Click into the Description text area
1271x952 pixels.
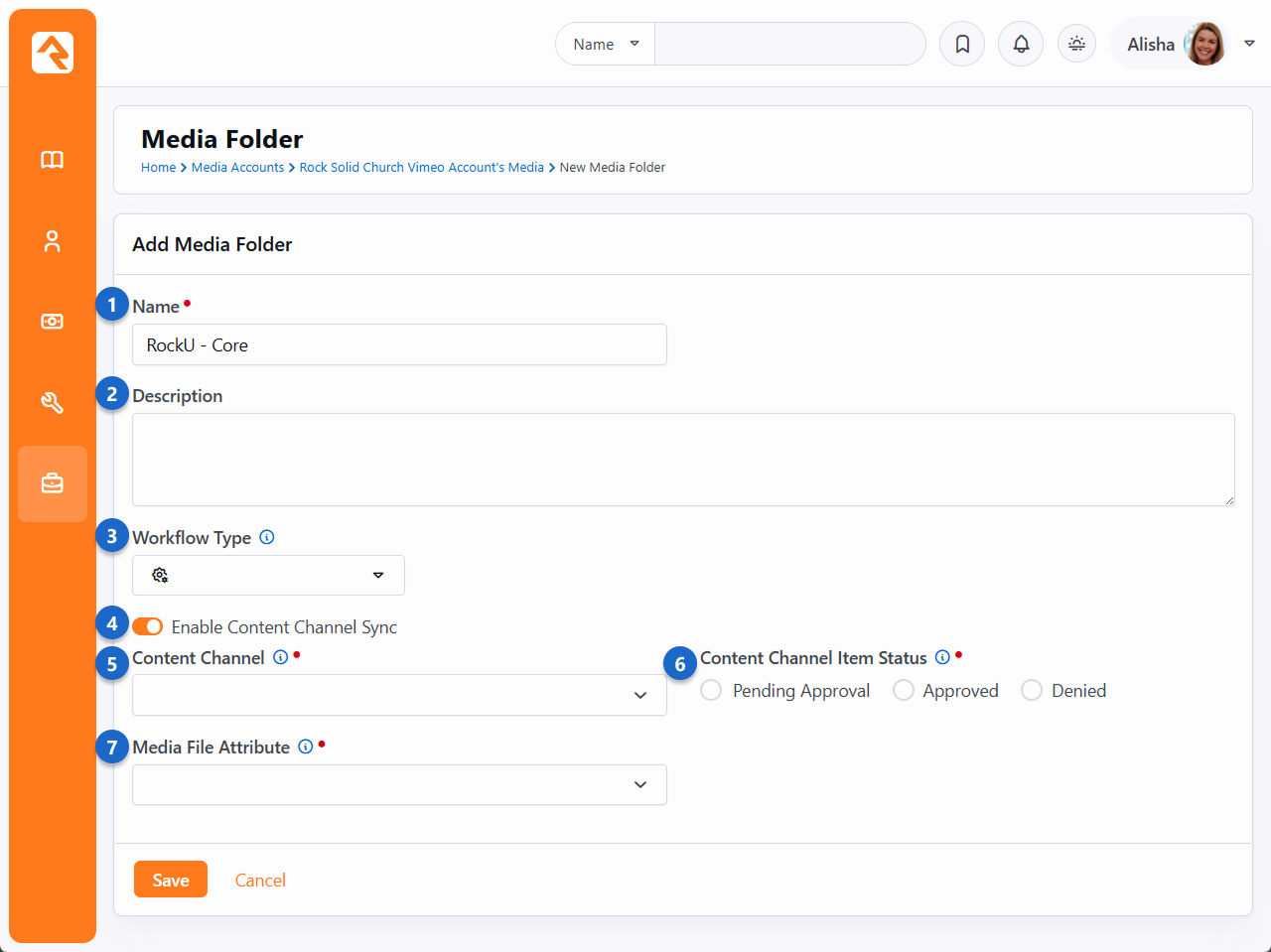tap(683, 460)
